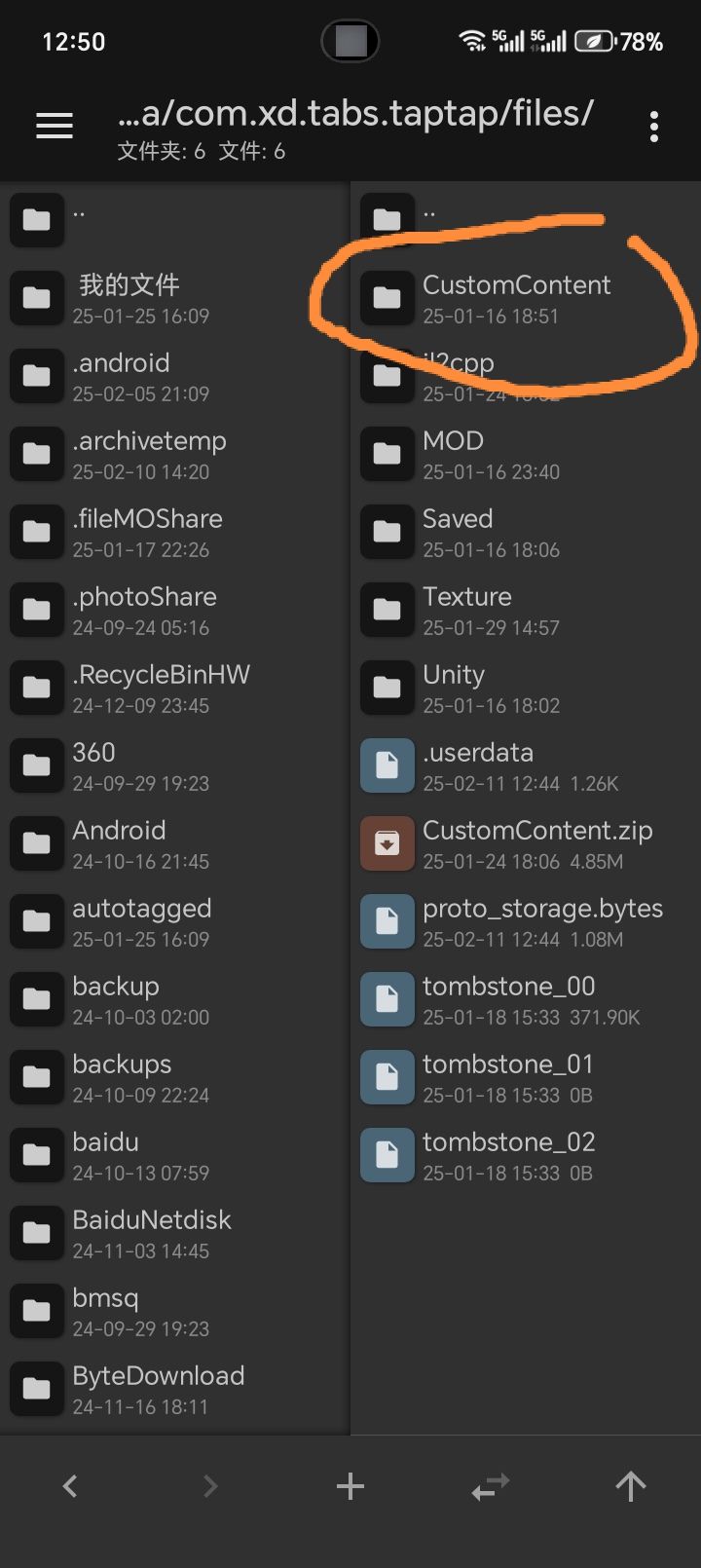Image resolution: width=701 pixels, height=1568 pixels.
Task: Tap the plus icon to create new file
Action: point(350,1485)
